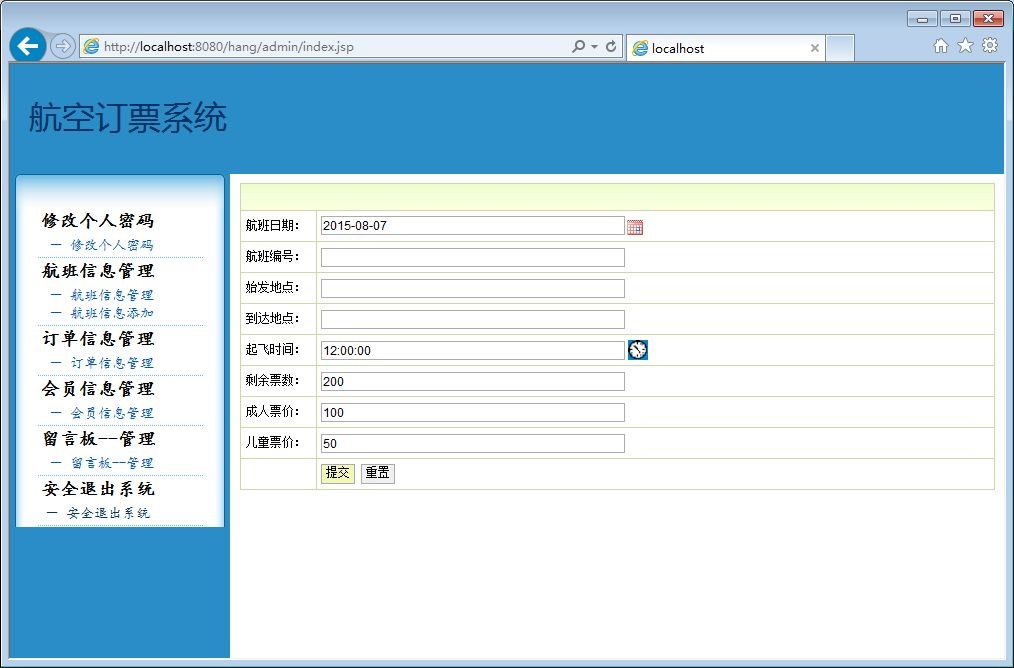
Task: Click the 儿童票价 field showing 50
Action: pos(473,443)
